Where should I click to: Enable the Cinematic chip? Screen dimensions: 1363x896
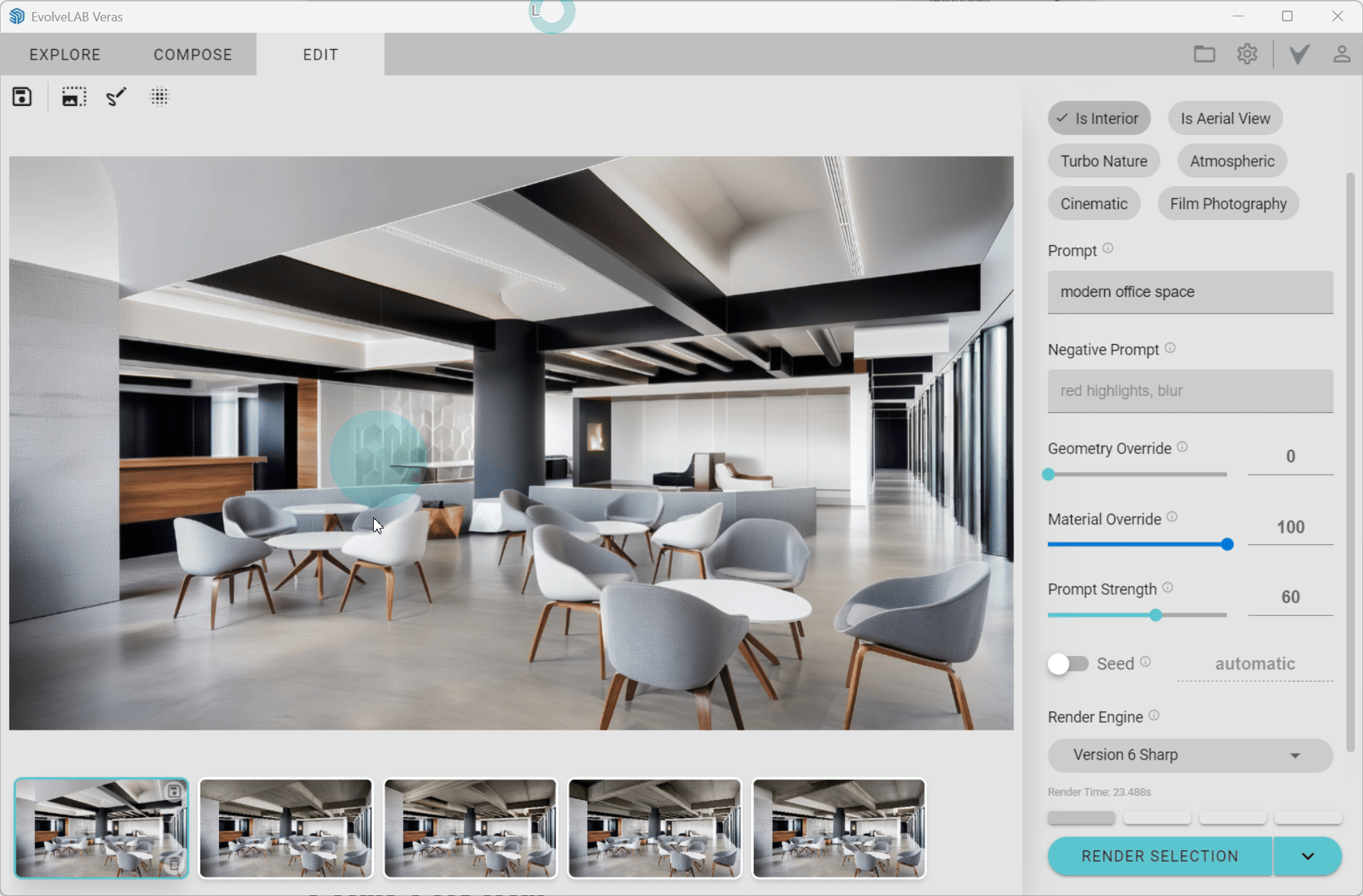[1094, 204]
